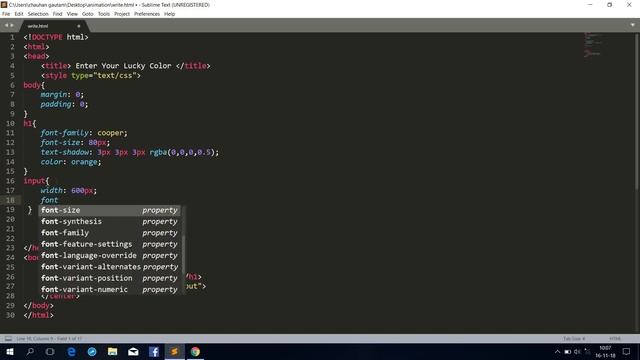Image resolution: width=640 pixels, height=360 pixels.
Task: Click the rgba value on line 13
Action: 182,152
